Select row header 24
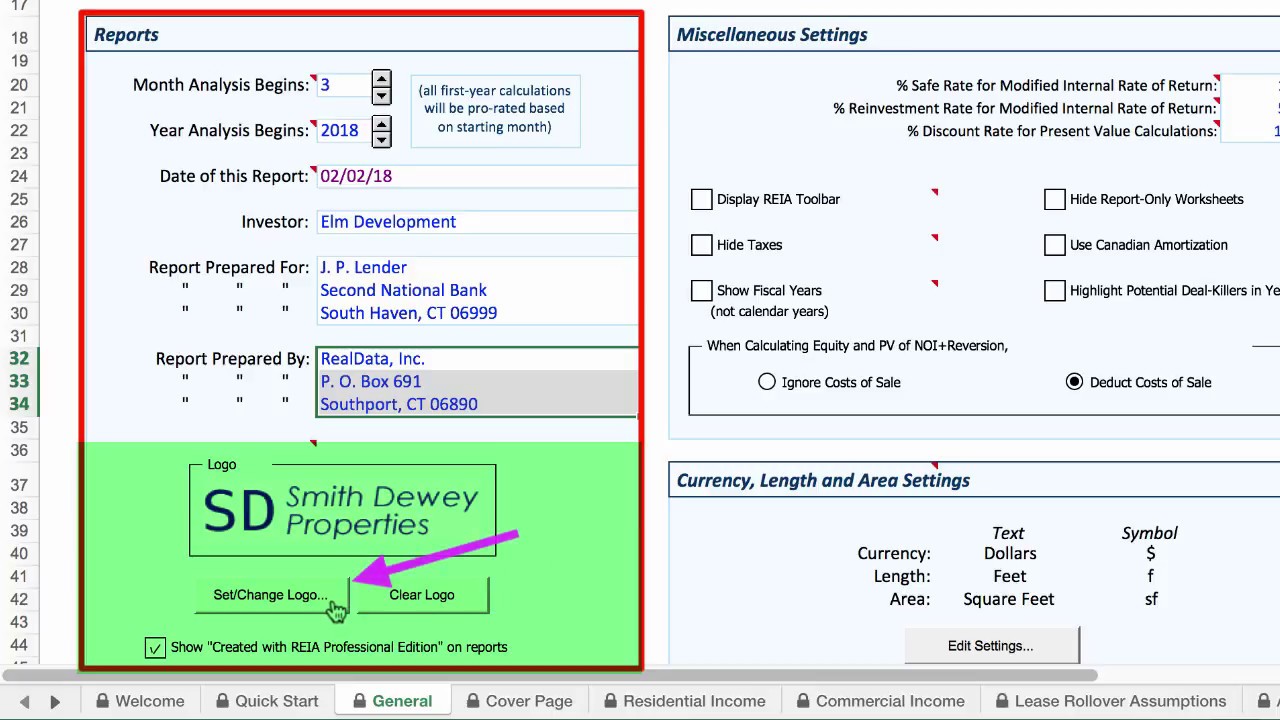Image resolution: width=1280 pixels, height=720 pixels. point(20,176)
